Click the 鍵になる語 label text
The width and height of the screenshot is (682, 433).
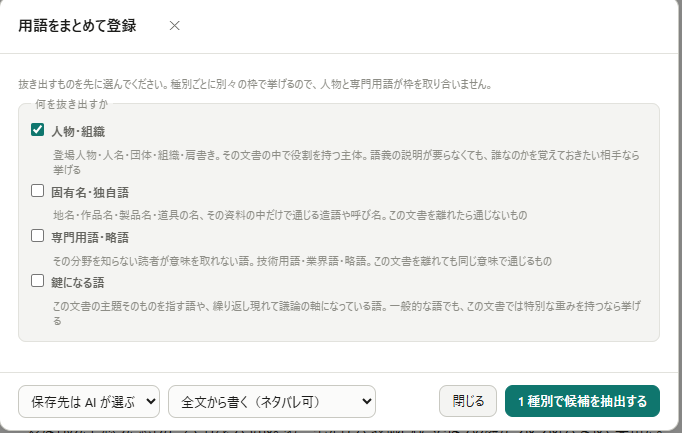pos(78,283)
